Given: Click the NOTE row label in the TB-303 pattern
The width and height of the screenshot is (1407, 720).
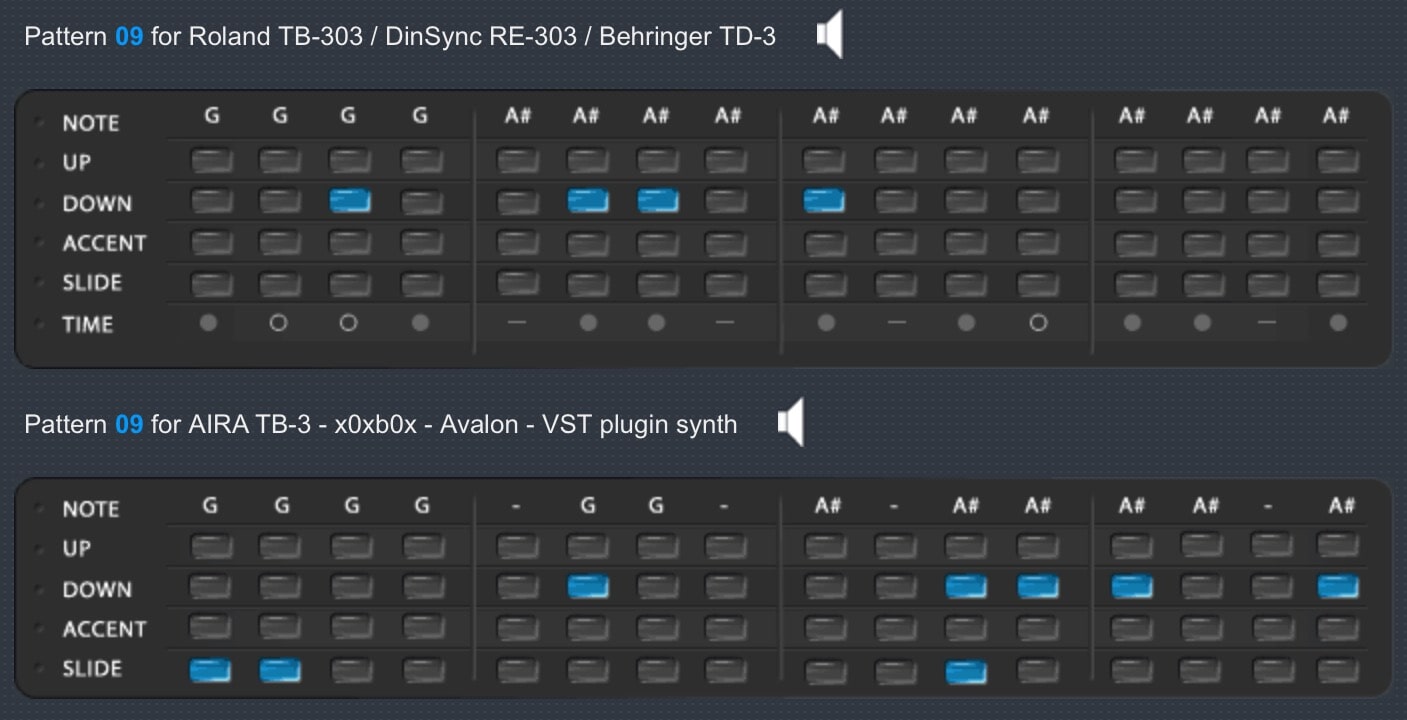Looking at the screenshot, I should [91, 123].
